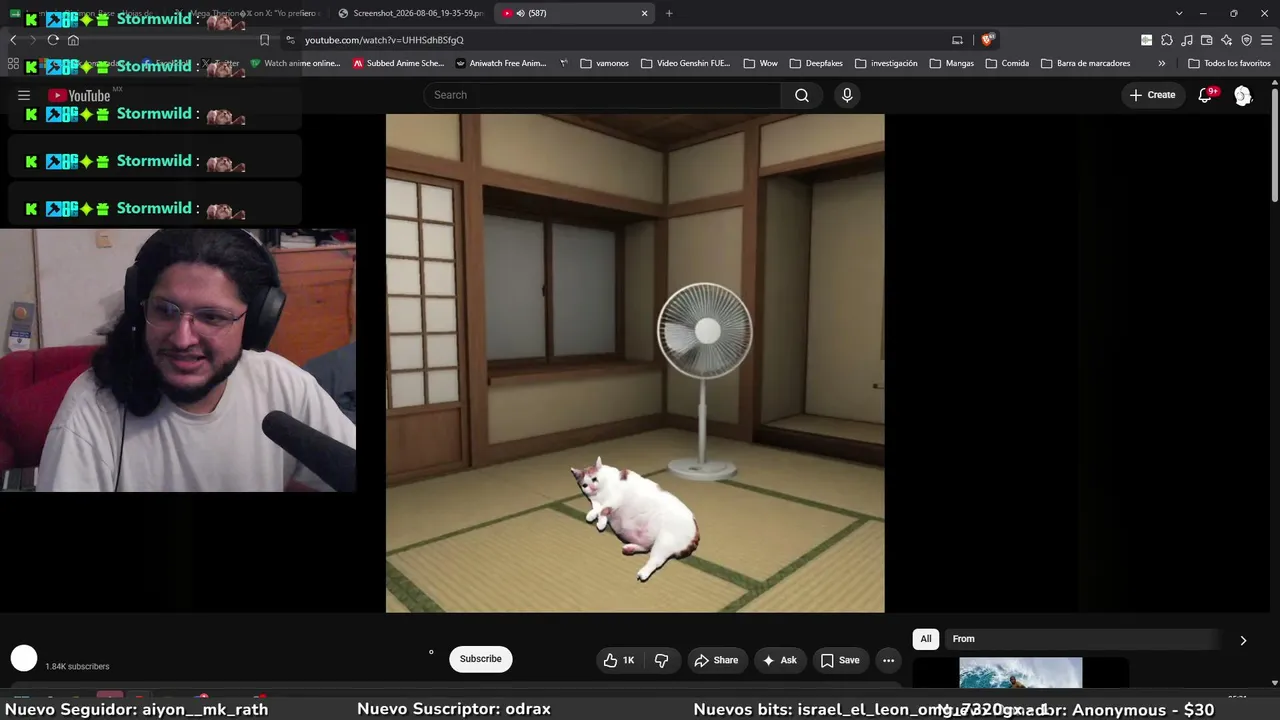
Task: Open the surfing video thumbnail
Action: tap(1020, 673)
